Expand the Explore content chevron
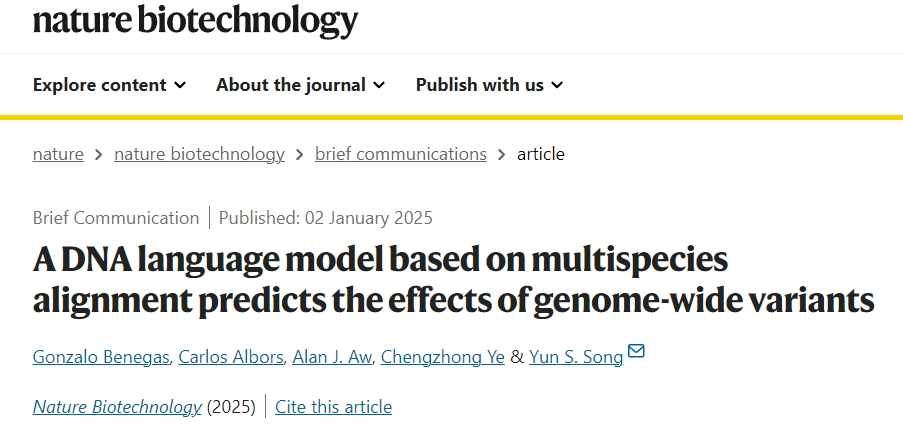This screenshot has width=903, height=425. 180,85
